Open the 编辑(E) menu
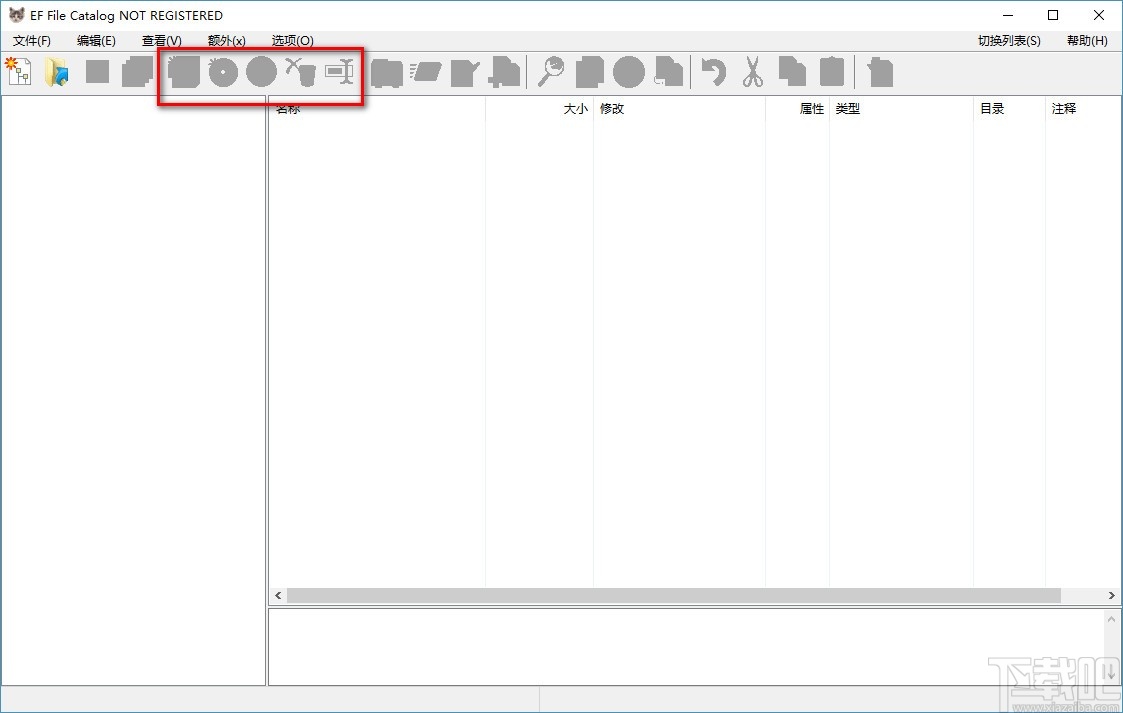The image size is (1123, 713). point(96,41)
